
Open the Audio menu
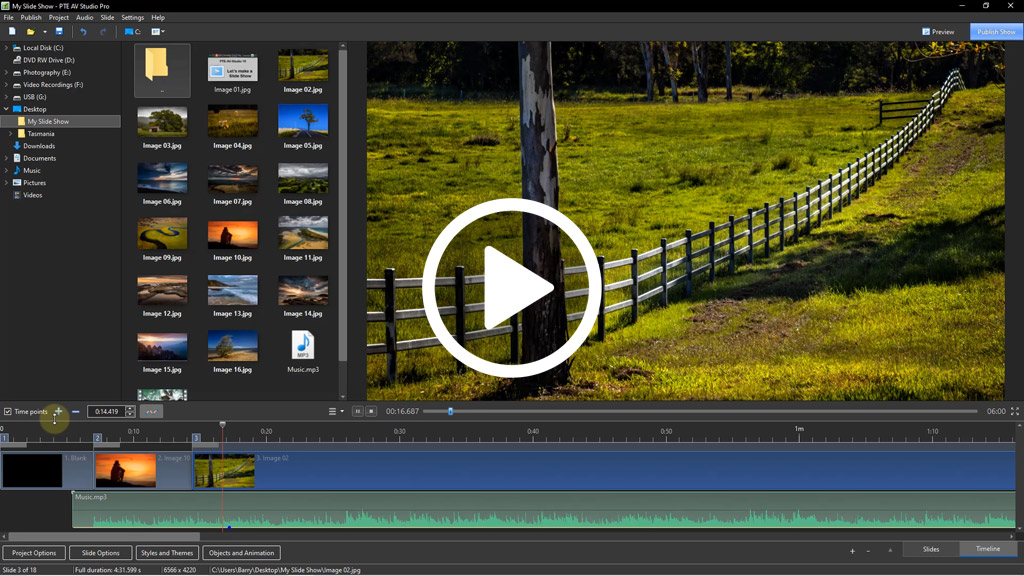tap(84, 18)
